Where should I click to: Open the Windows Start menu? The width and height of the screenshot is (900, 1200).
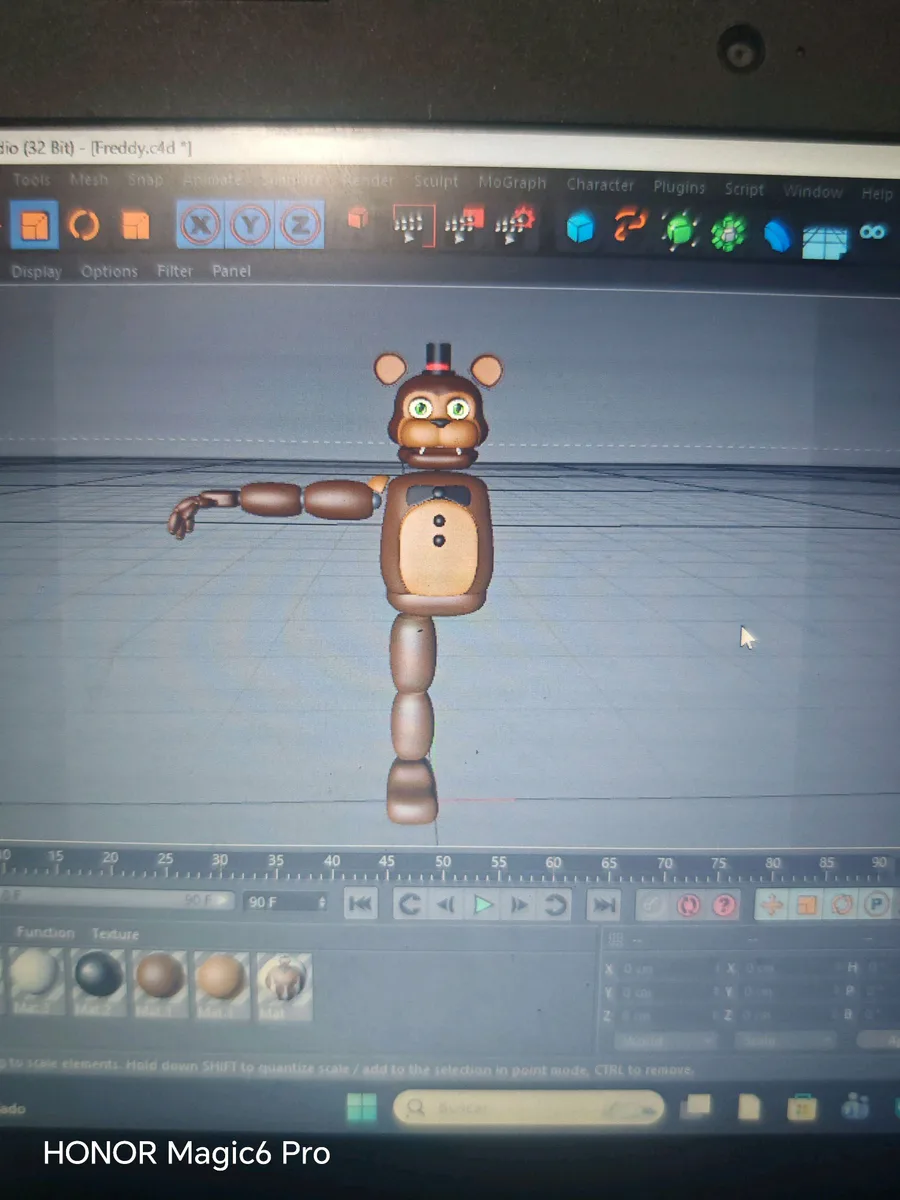(x=361, y=1107)
